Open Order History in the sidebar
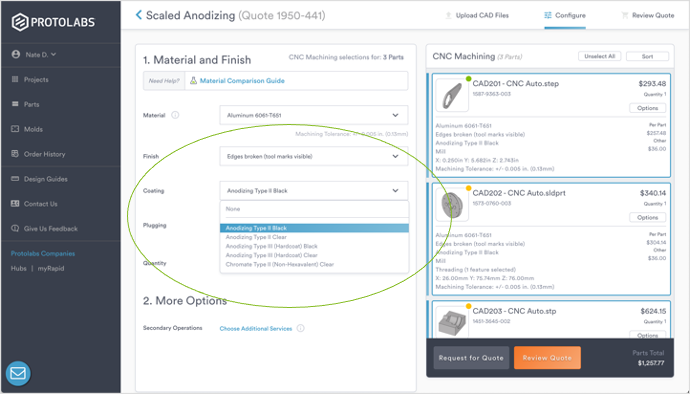690x394 pixels. tap(44, 154)
